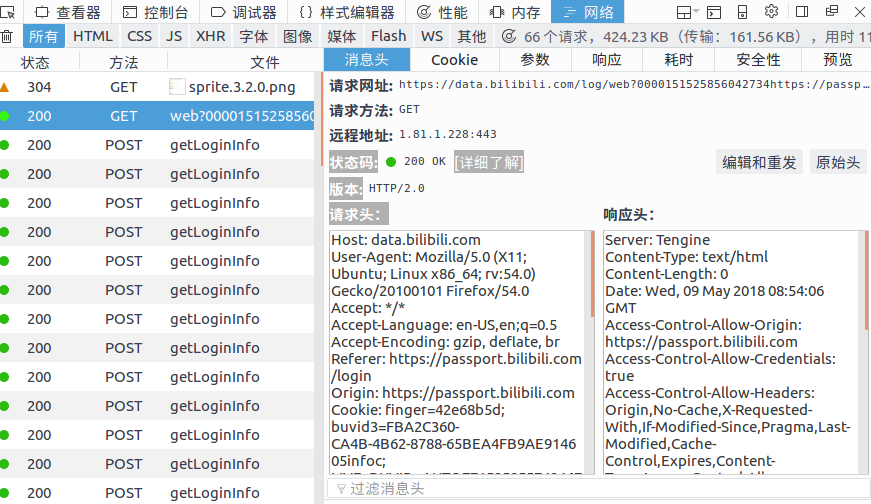Sort by the 方法 column header
The width and height of the screenshot is (871, 504).
point(123,62)
